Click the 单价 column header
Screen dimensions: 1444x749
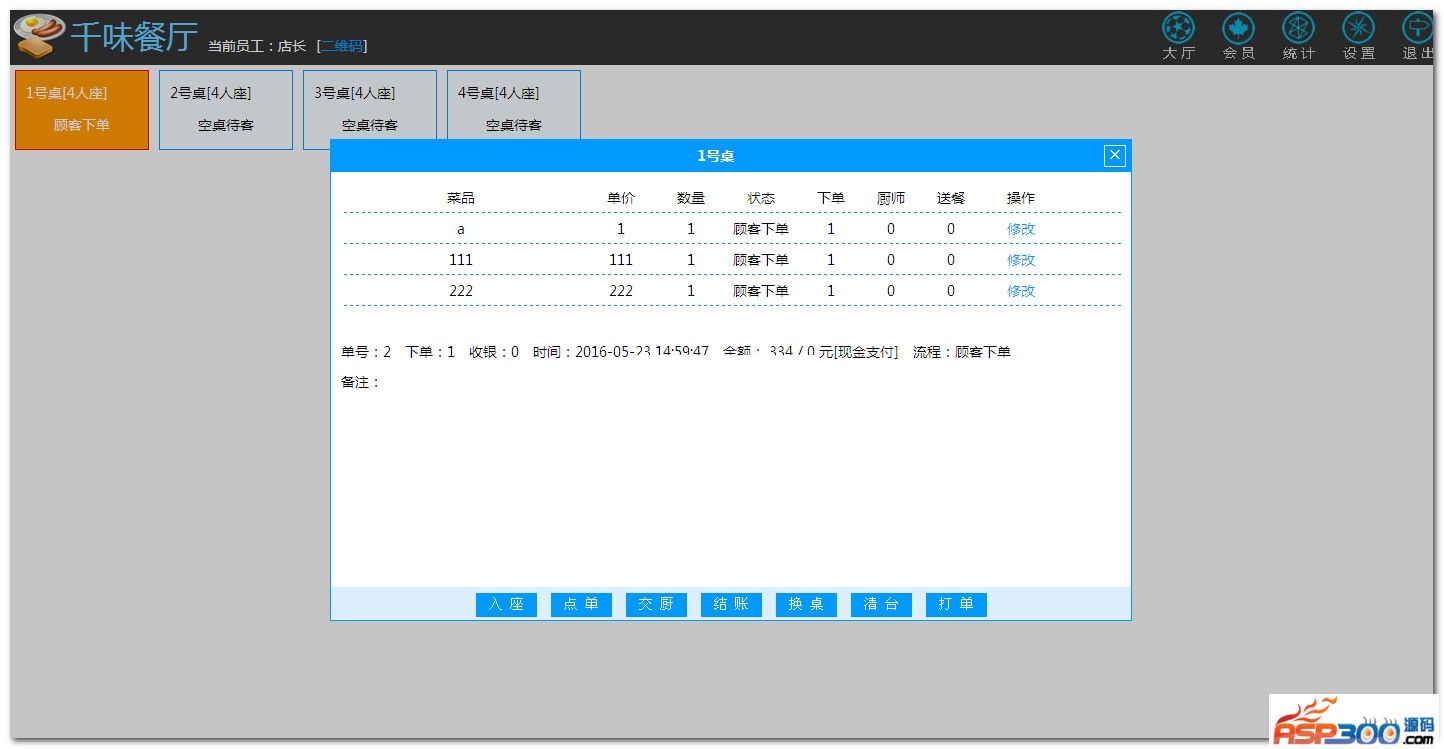pos(621,198)
